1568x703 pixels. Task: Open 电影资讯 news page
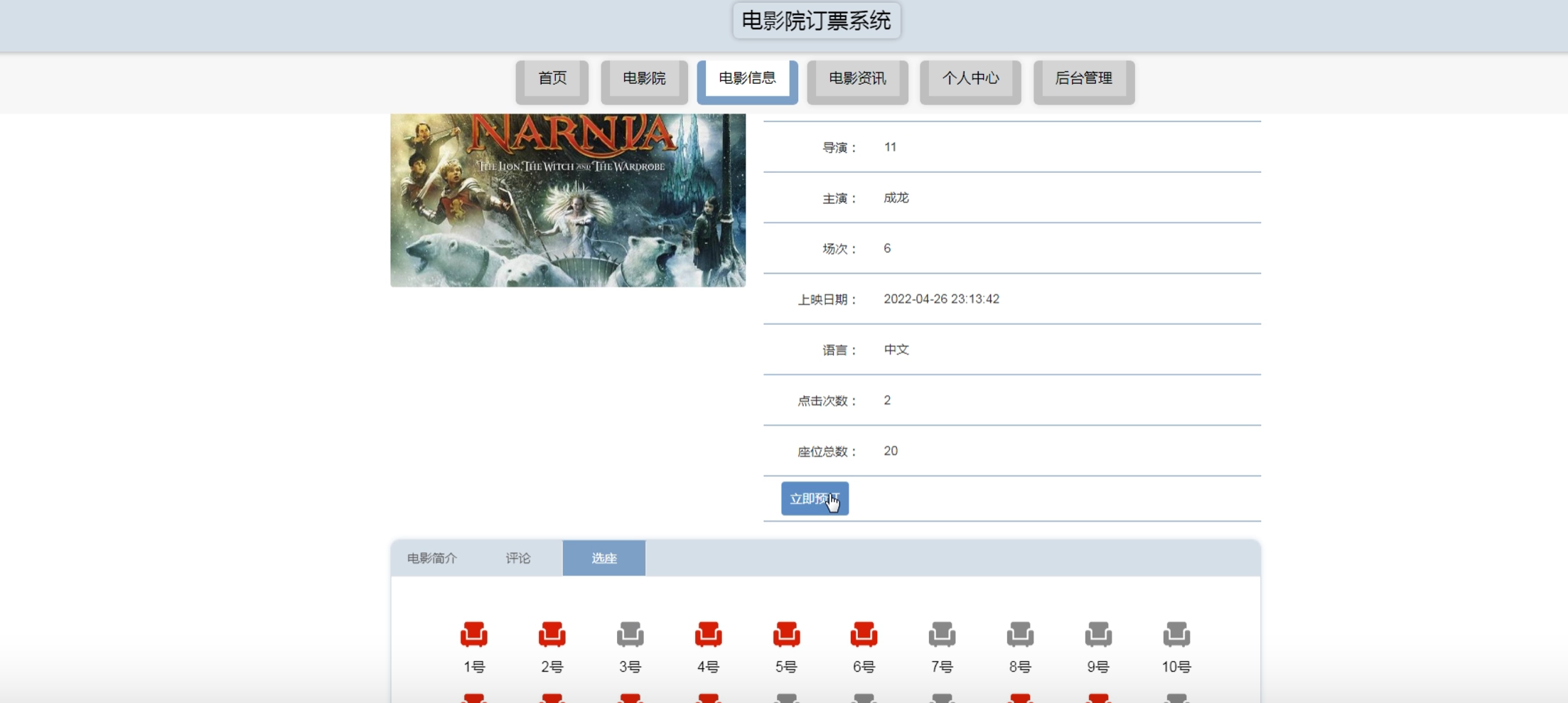858,82
